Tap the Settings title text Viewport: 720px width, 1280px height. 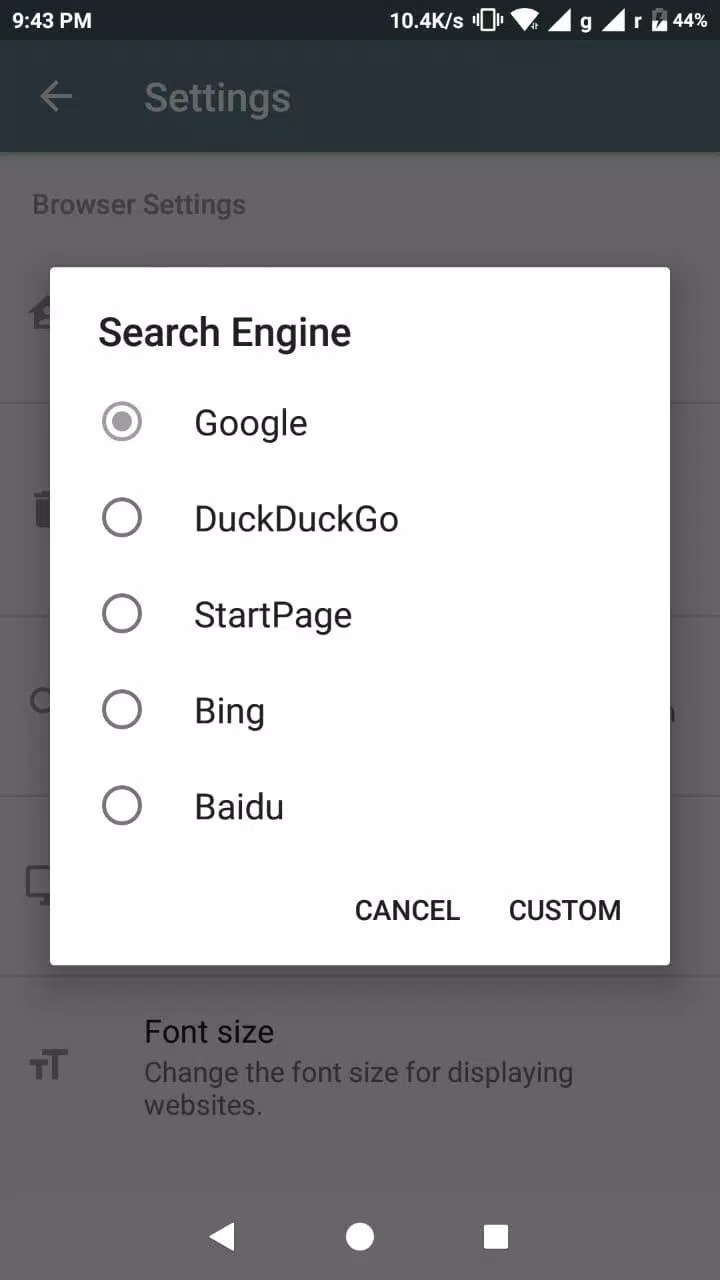(217, 98)
